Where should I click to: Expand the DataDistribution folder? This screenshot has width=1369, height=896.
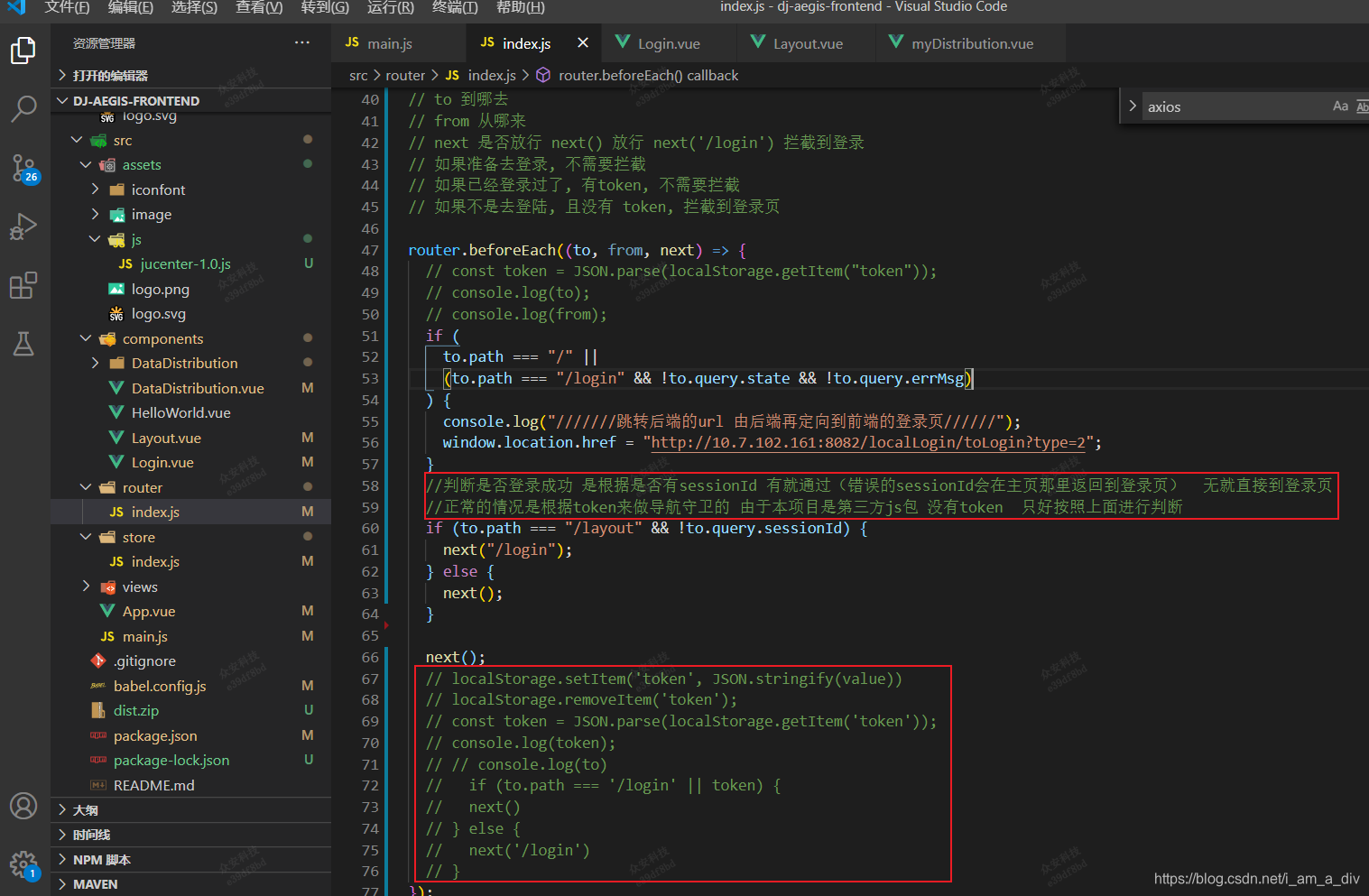(191, 363)
